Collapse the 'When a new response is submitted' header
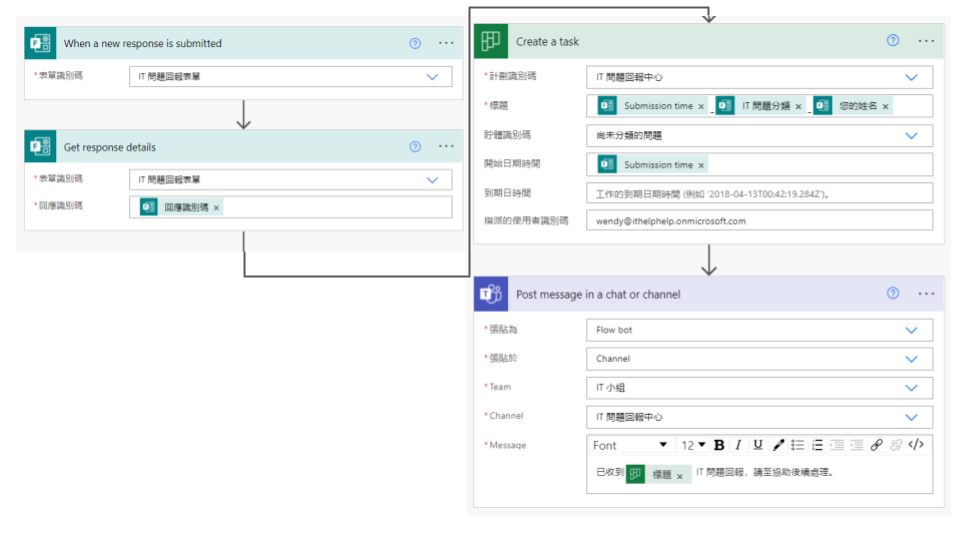This screenshot has height=540, width=960. 244,43
